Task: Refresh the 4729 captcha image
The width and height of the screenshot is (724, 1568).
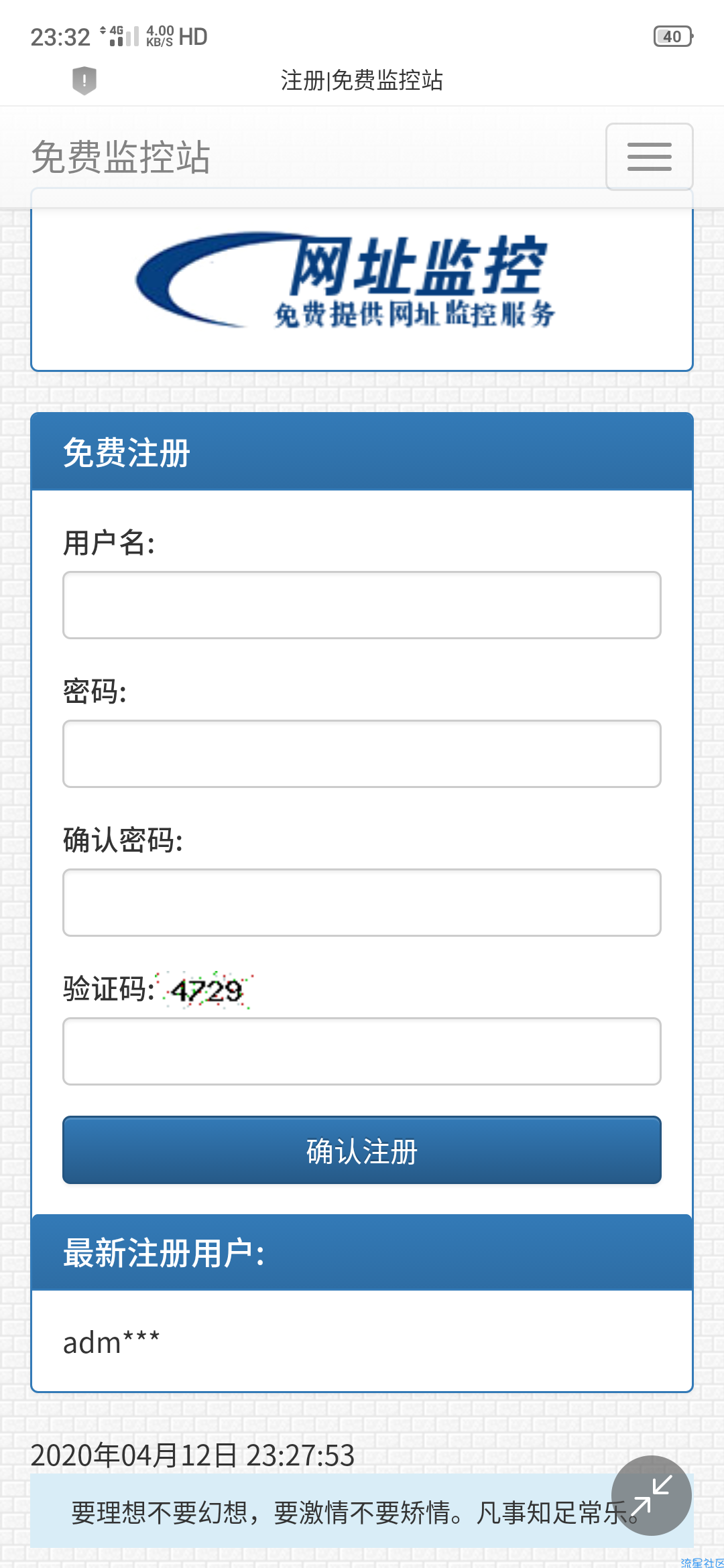Action: (206, 990)
